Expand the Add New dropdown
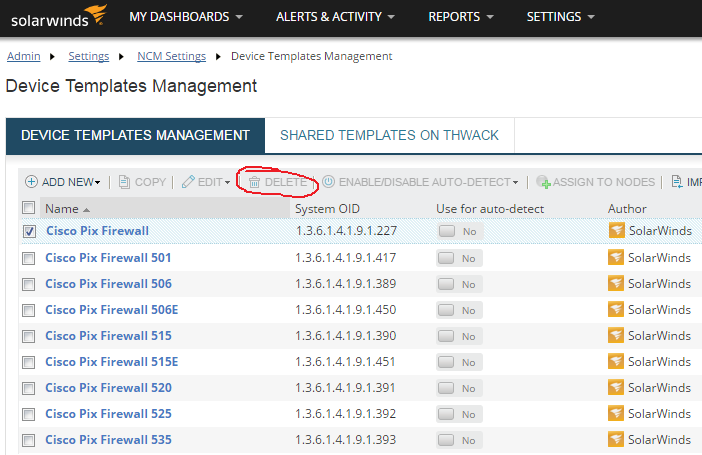The image size is (702, 455). 97,182
